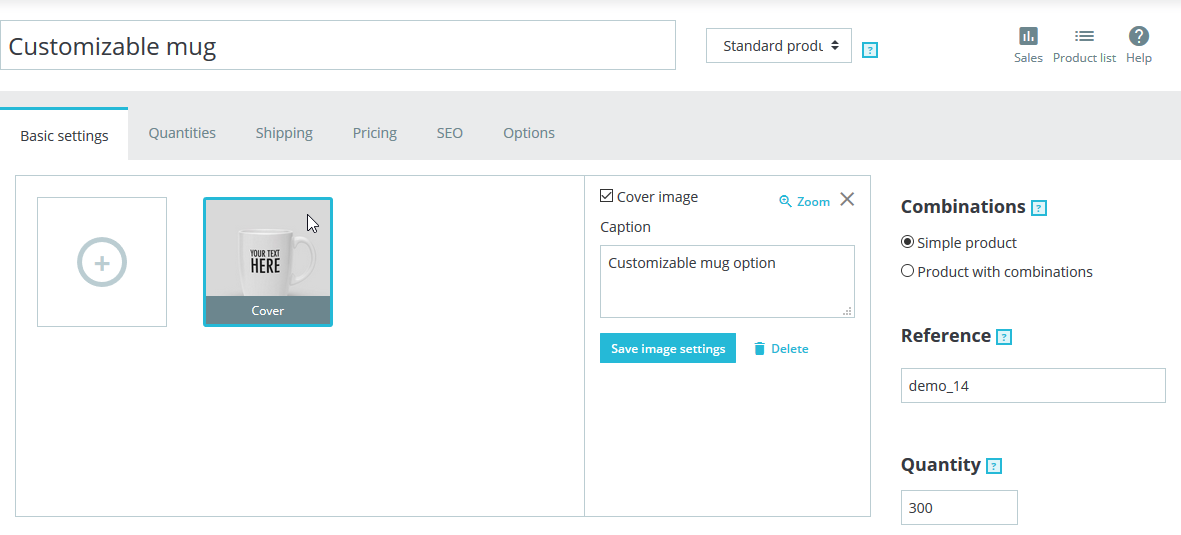Add a new image with plus icon
The image size is (1181, 535).
tap(102, 262)
